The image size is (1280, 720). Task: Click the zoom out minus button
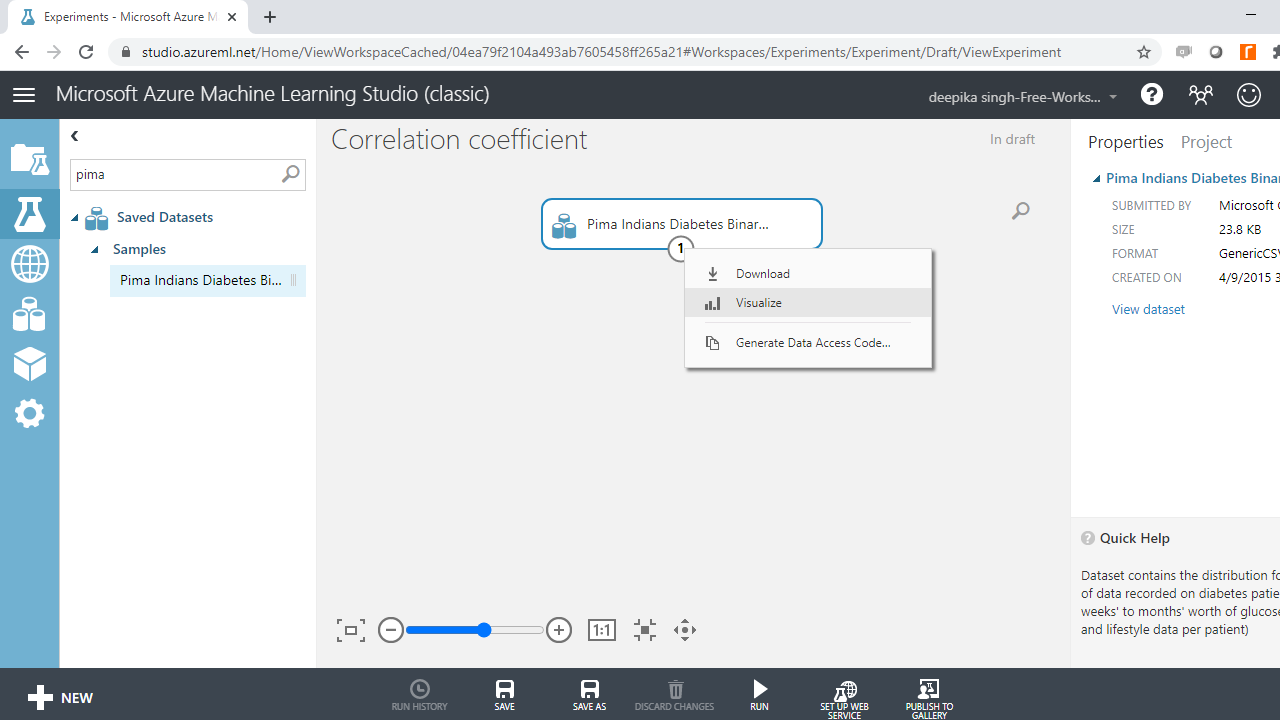click(x=391, y=630)
